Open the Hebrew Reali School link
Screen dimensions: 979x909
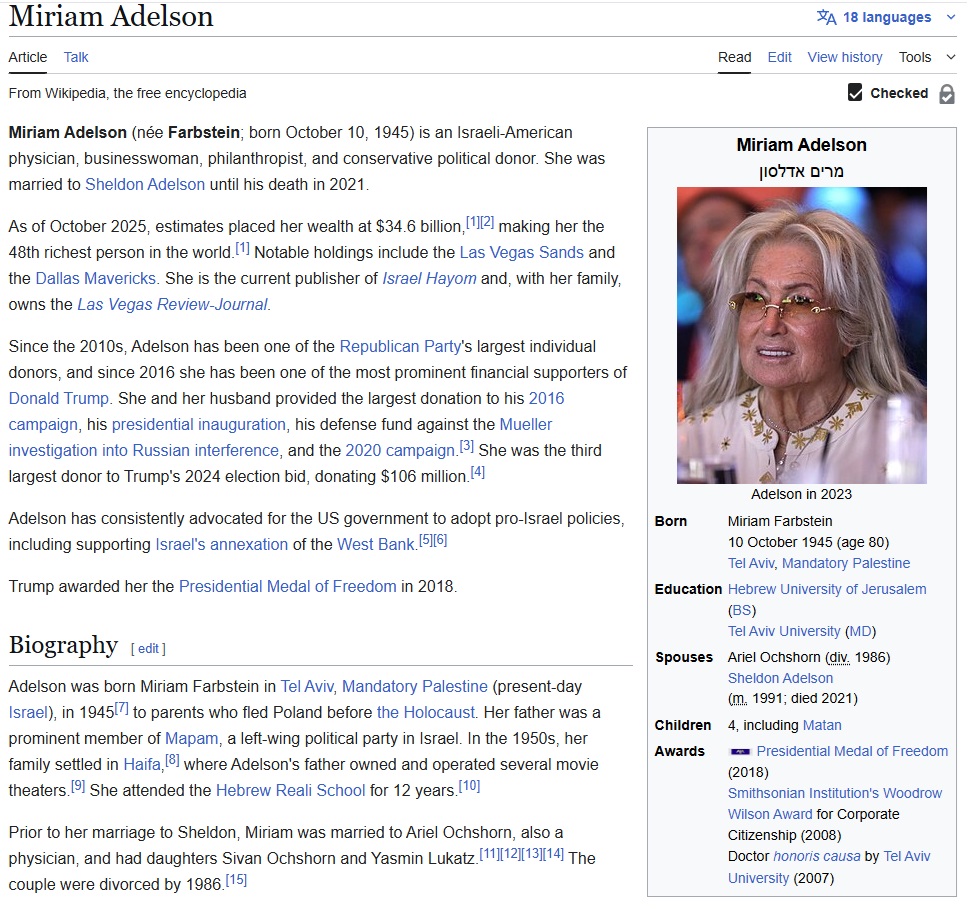point(290,791)
